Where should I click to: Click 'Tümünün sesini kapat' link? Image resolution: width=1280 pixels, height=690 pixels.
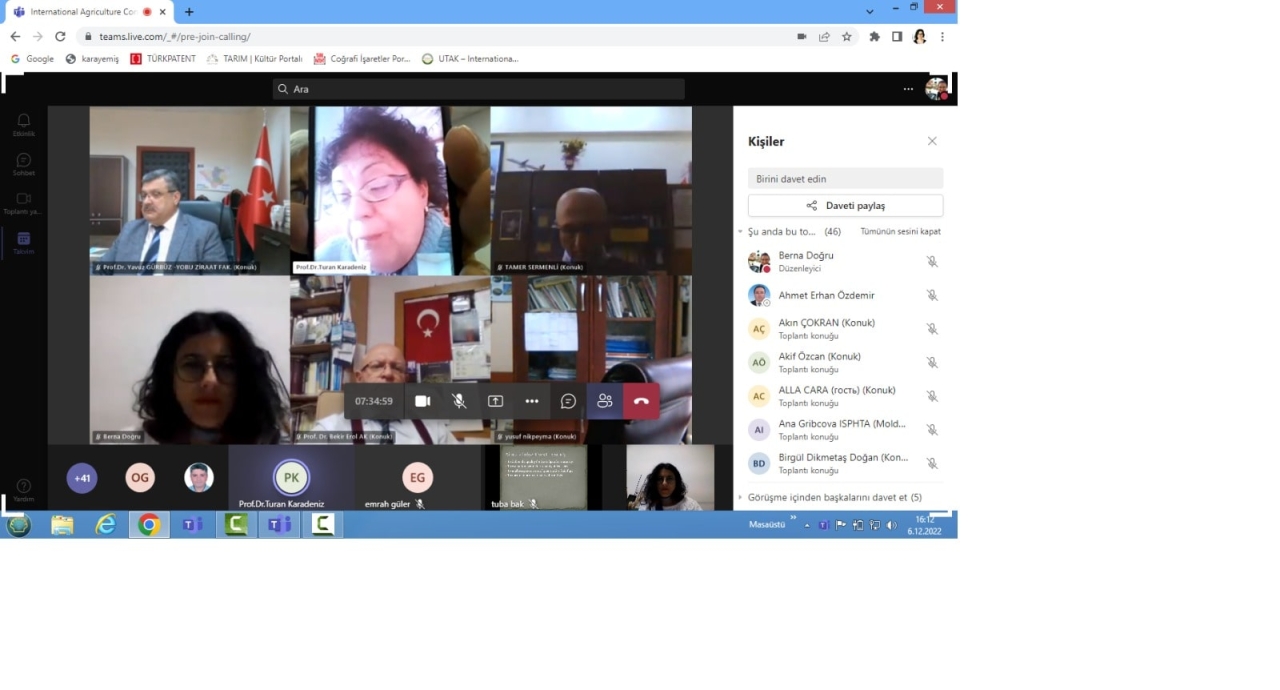coord(900,232)
